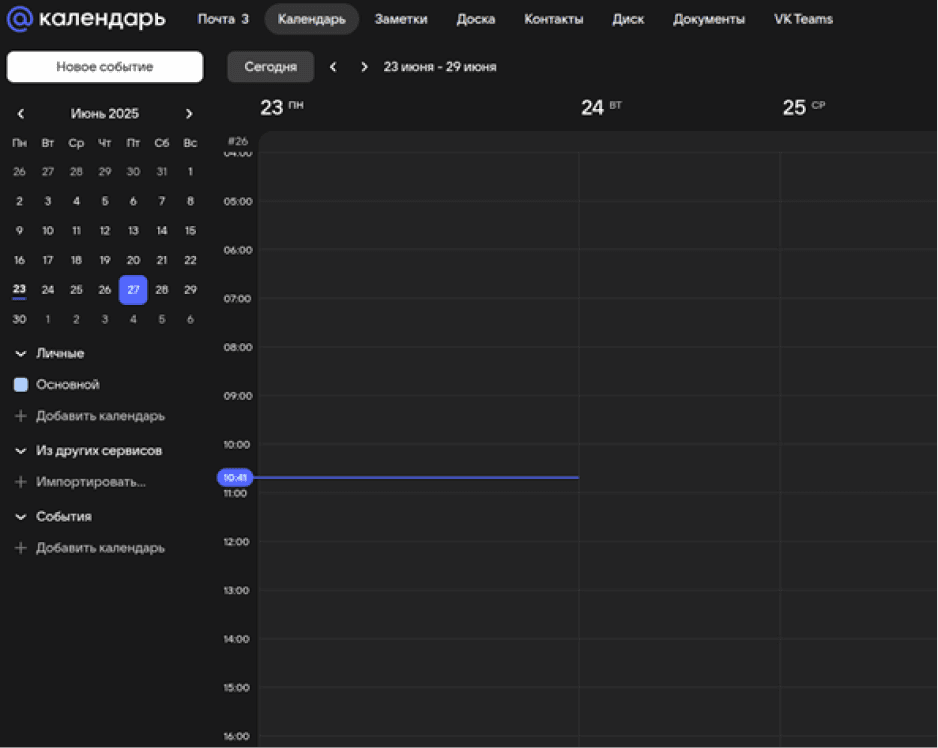Click the 10:41 current time marker
This screenshot has width=938, height=748.
(235, 478)
